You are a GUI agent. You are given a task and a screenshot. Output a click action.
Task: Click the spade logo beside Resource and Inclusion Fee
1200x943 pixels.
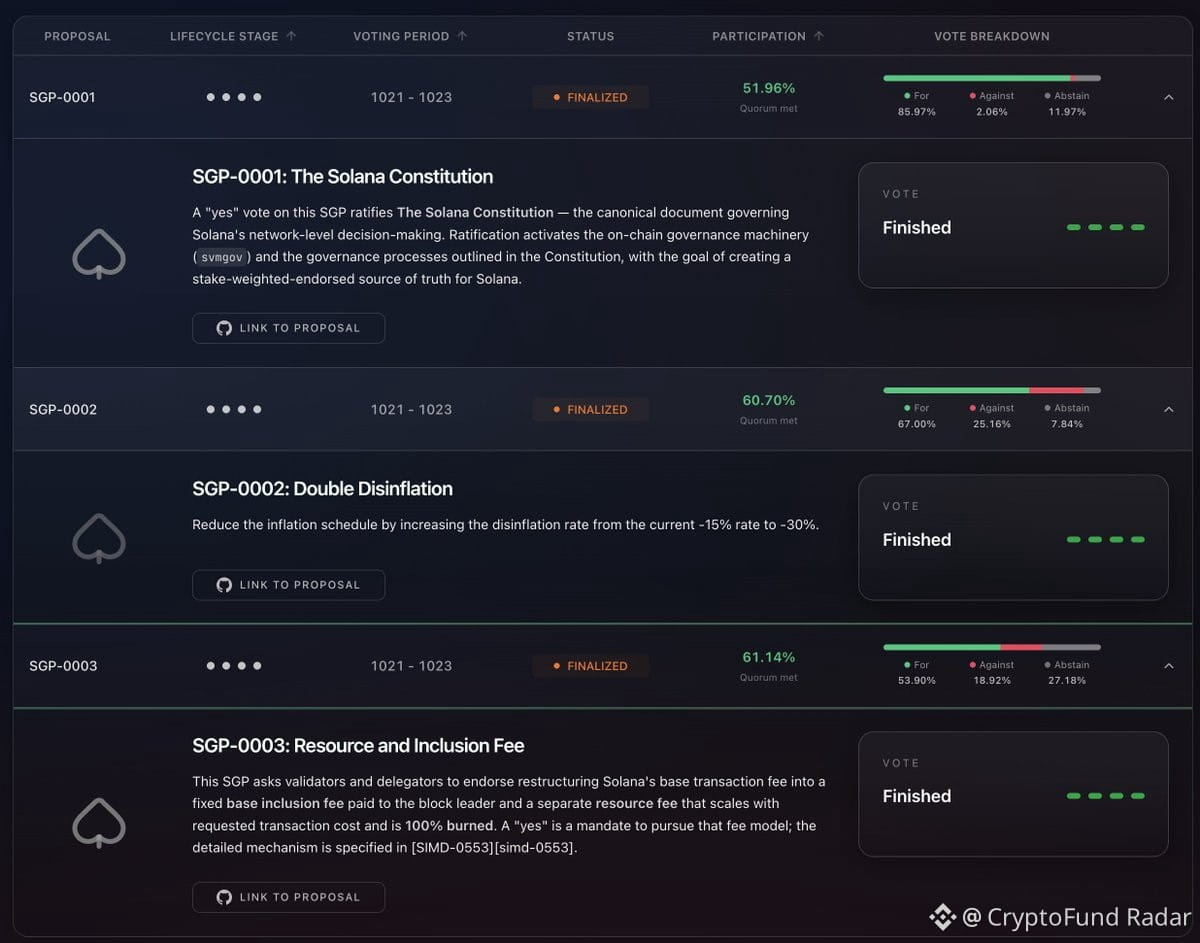[x=99, y=823]
